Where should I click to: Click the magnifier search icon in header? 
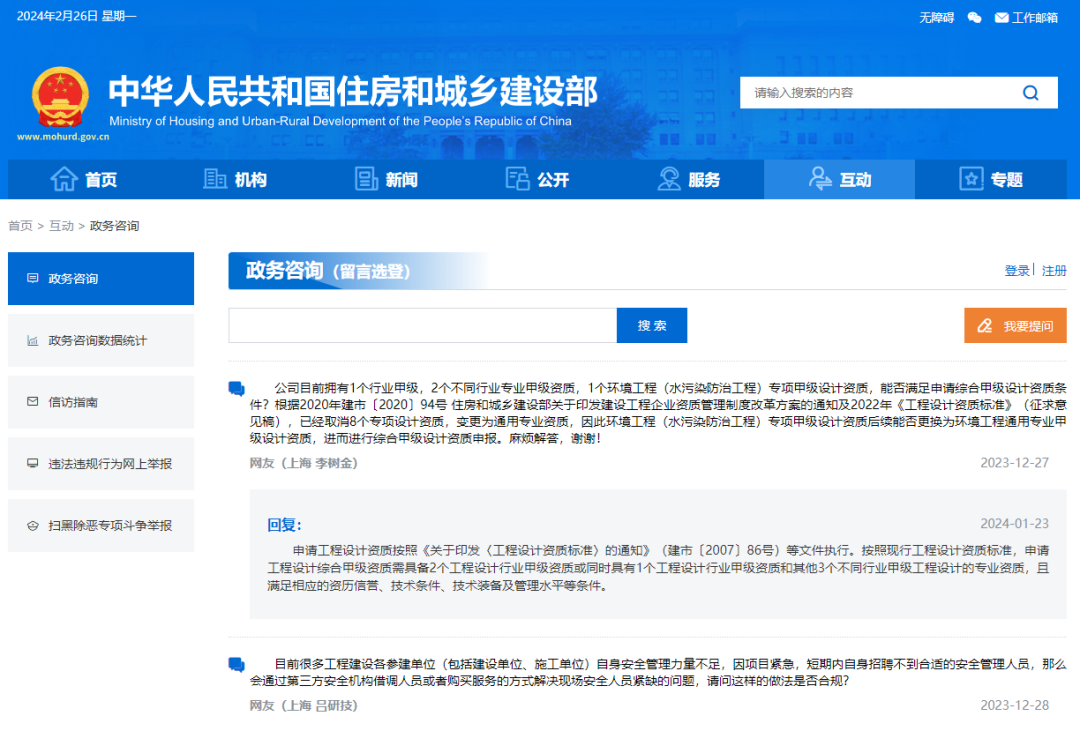1030,92
